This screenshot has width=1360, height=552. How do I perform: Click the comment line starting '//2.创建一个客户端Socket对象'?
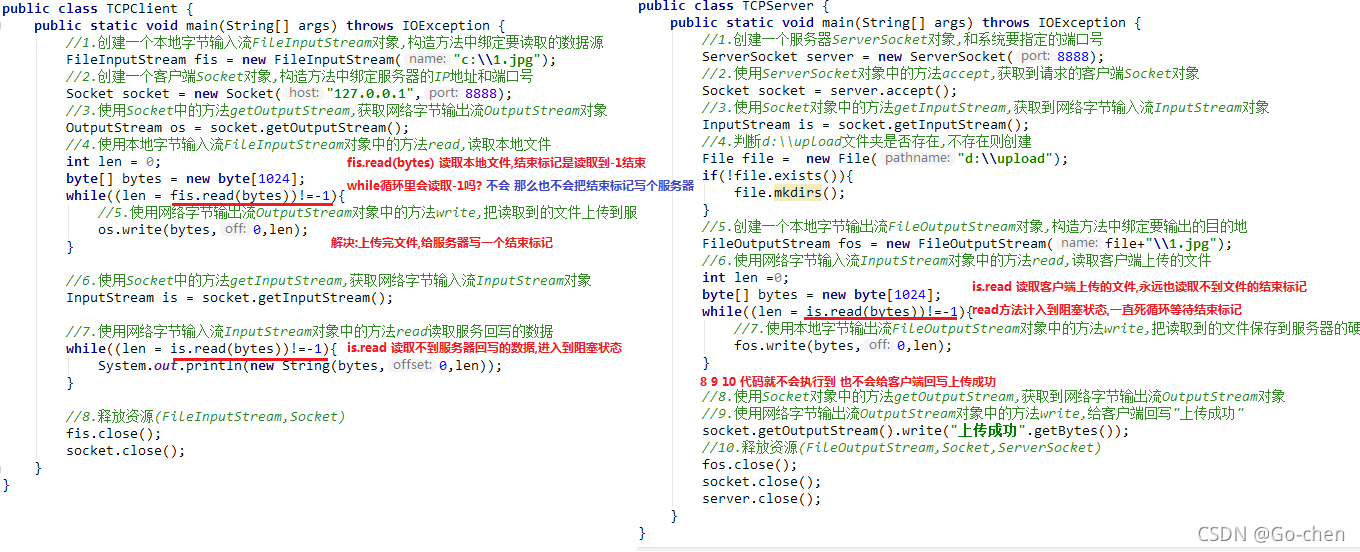coord(299,76)
